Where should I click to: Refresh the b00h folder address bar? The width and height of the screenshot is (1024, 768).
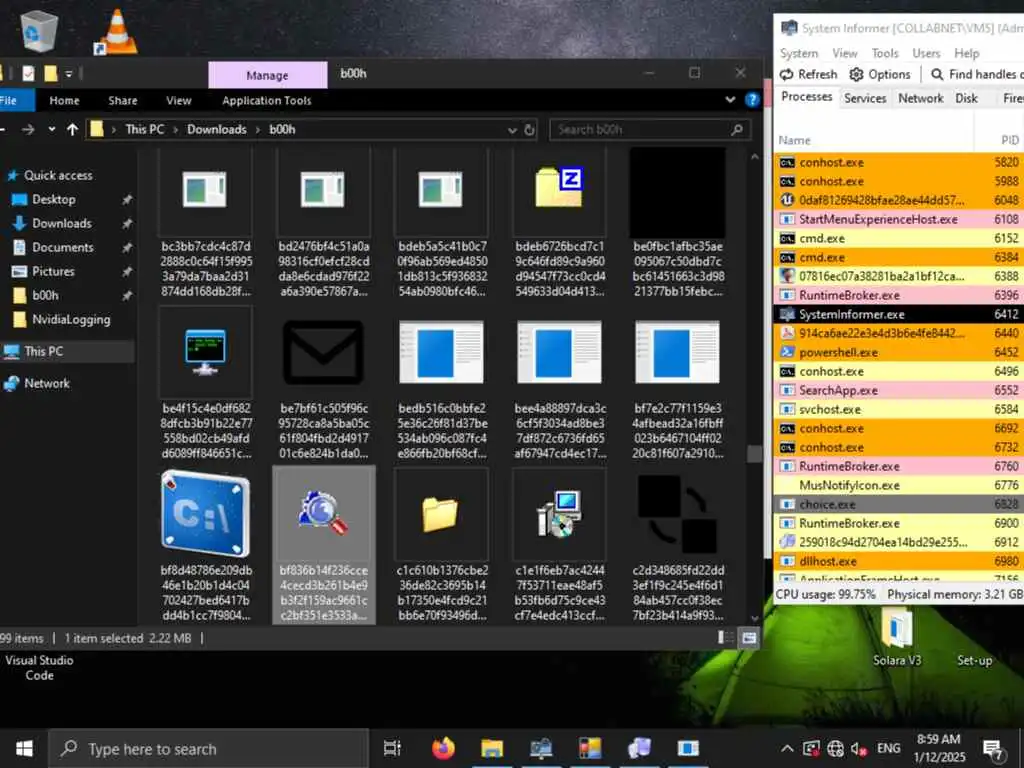[x=530, y=129]
